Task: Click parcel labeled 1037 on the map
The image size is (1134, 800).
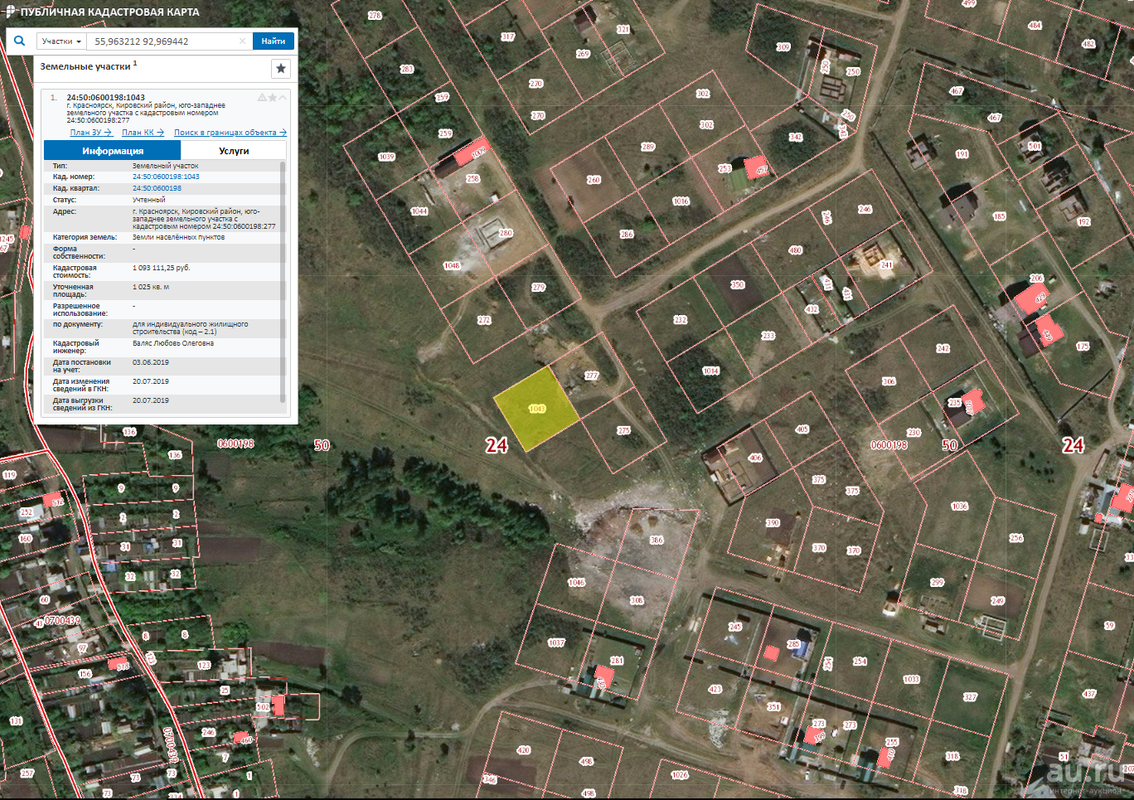Action: click(555, 642)
